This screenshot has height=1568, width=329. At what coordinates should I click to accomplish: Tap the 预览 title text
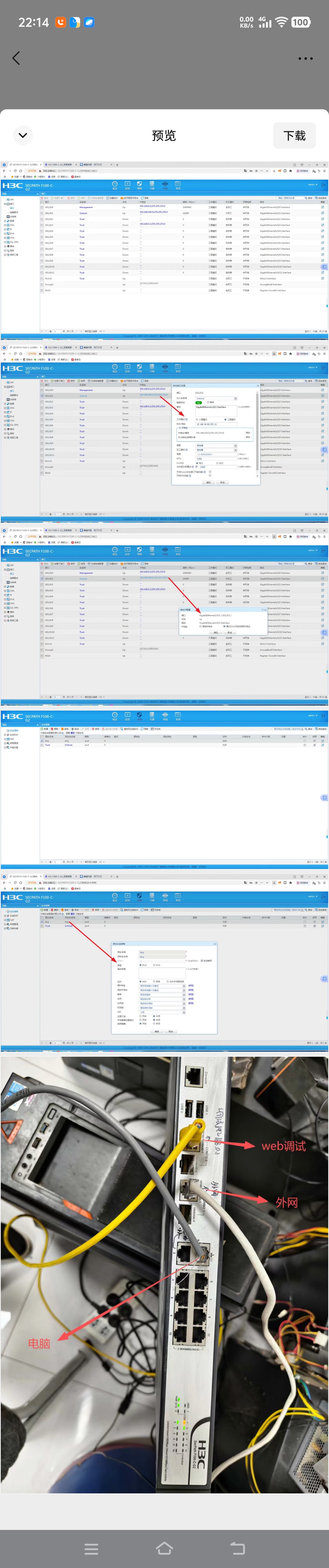coord(164,135)
